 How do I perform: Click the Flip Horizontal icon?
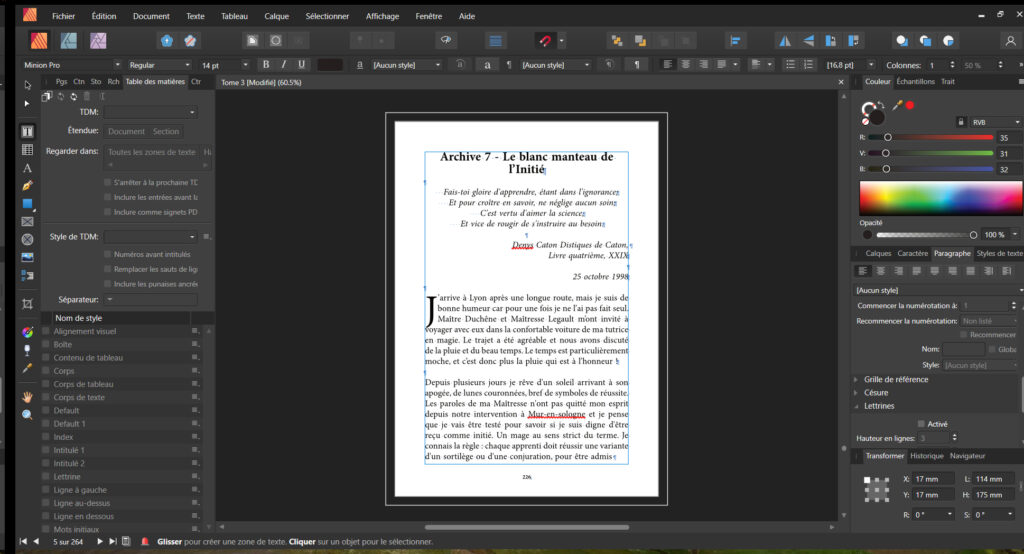tap(785, 41)
